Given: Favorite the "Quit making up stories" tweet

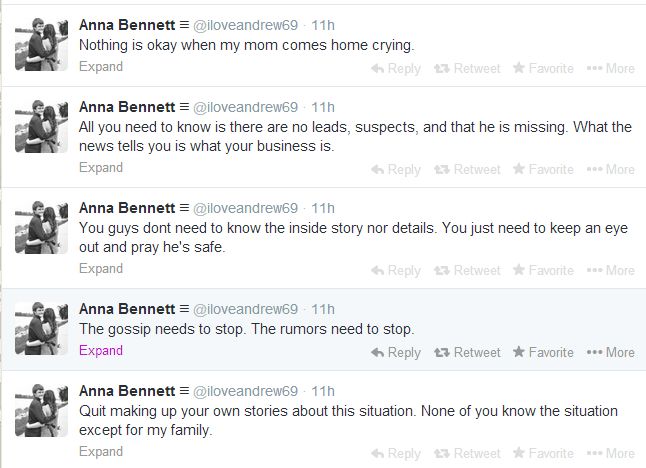Looking at the screenshot, I should click(x=543, y=454).
